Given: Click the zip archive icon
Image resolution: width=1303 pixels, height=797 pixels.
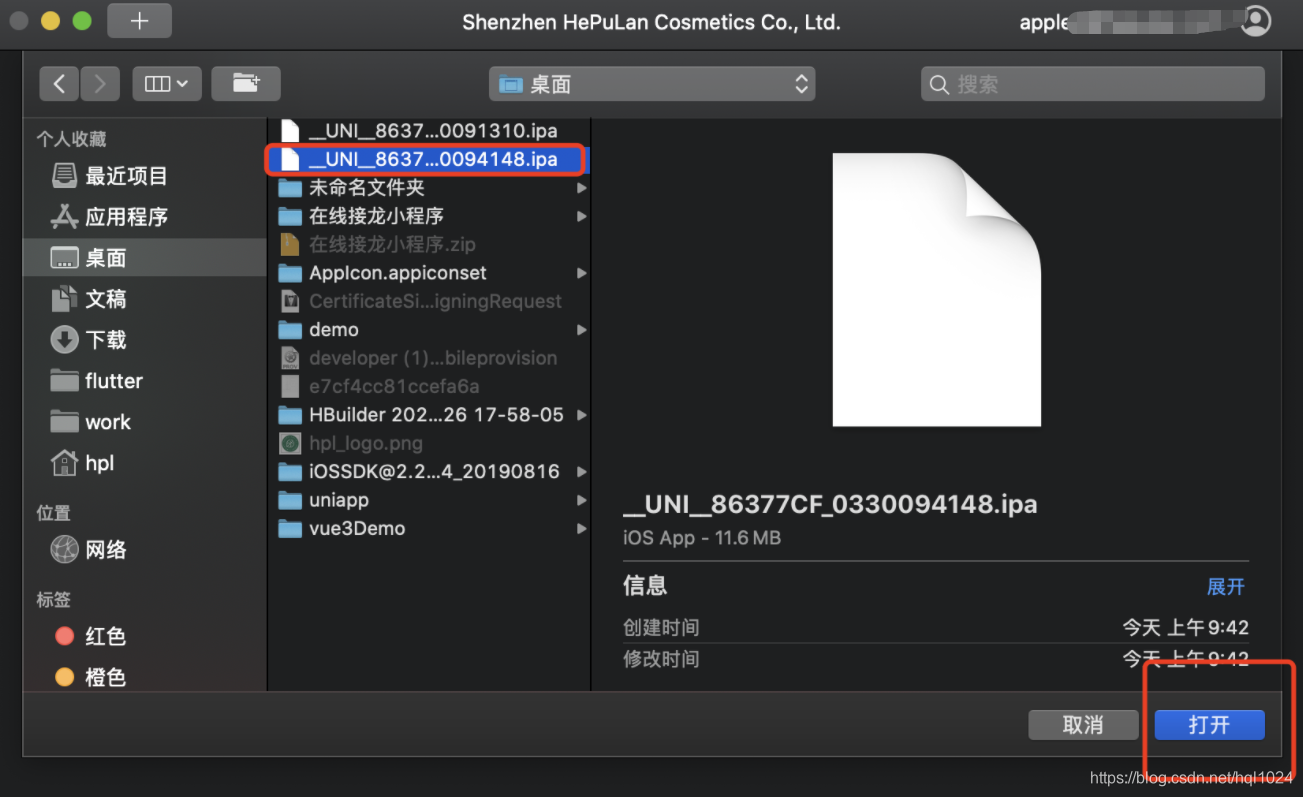Looking at the screenshot, I should (x=290, y=244).
